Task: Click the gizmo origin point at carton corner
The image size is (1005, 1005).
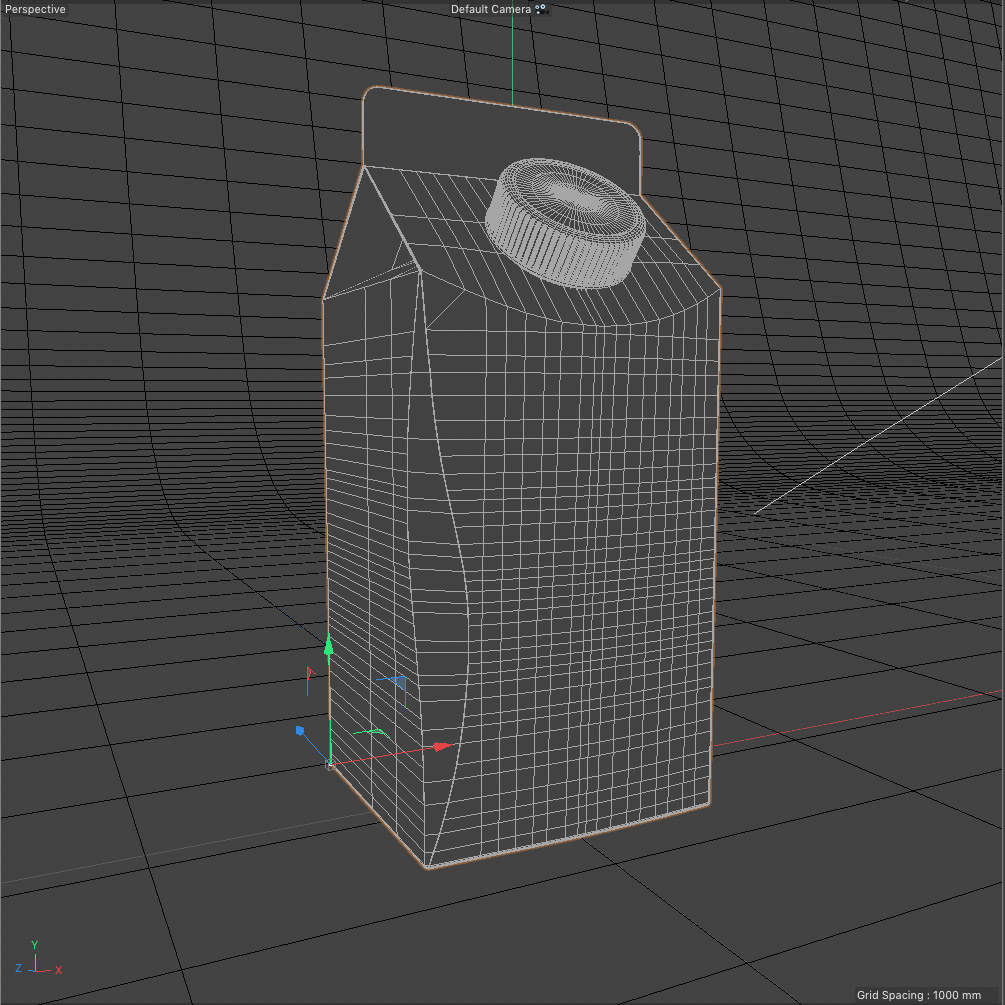Action: 329,765
